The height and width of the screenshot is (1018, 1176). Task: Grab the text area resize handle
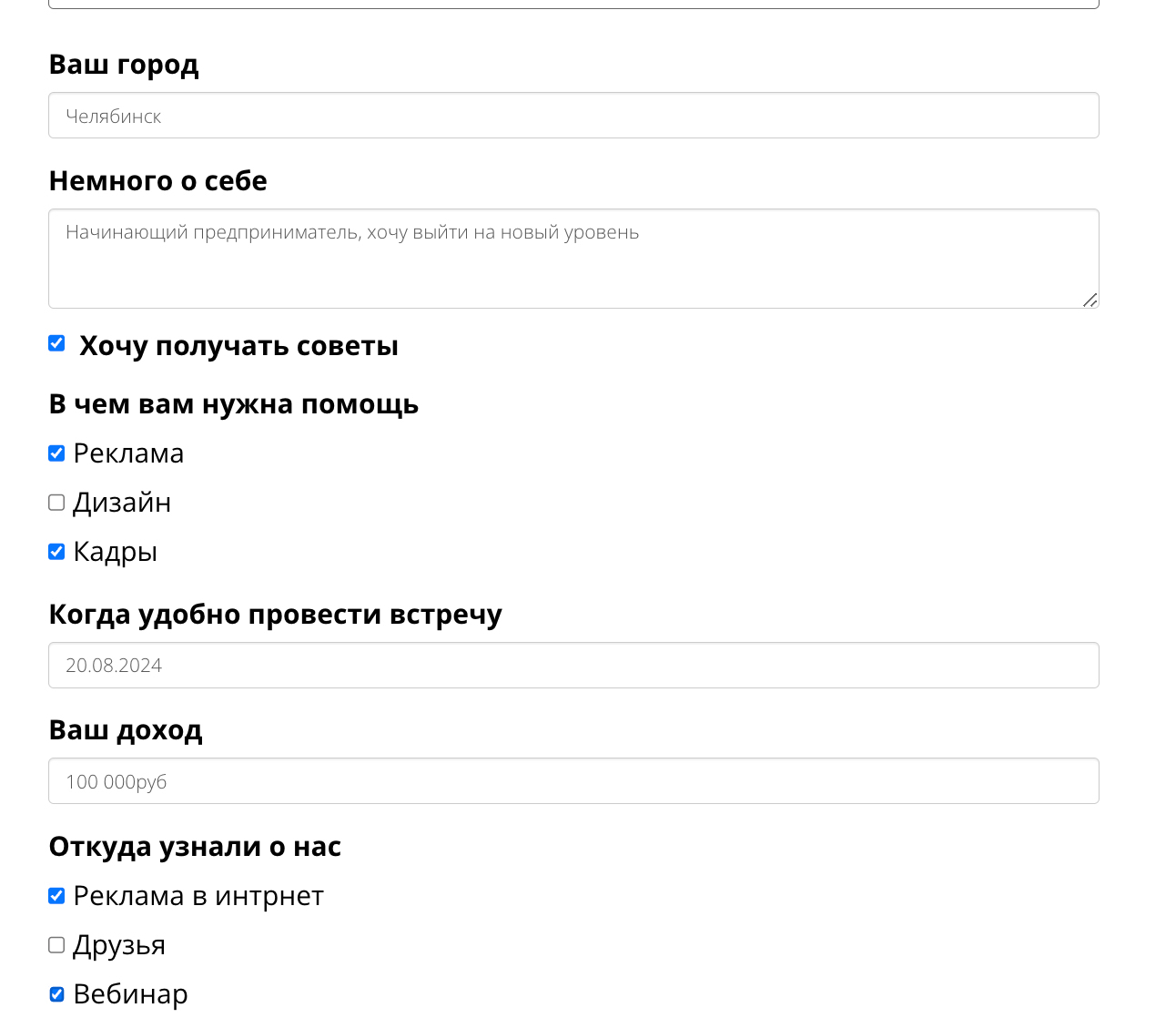1090,300
